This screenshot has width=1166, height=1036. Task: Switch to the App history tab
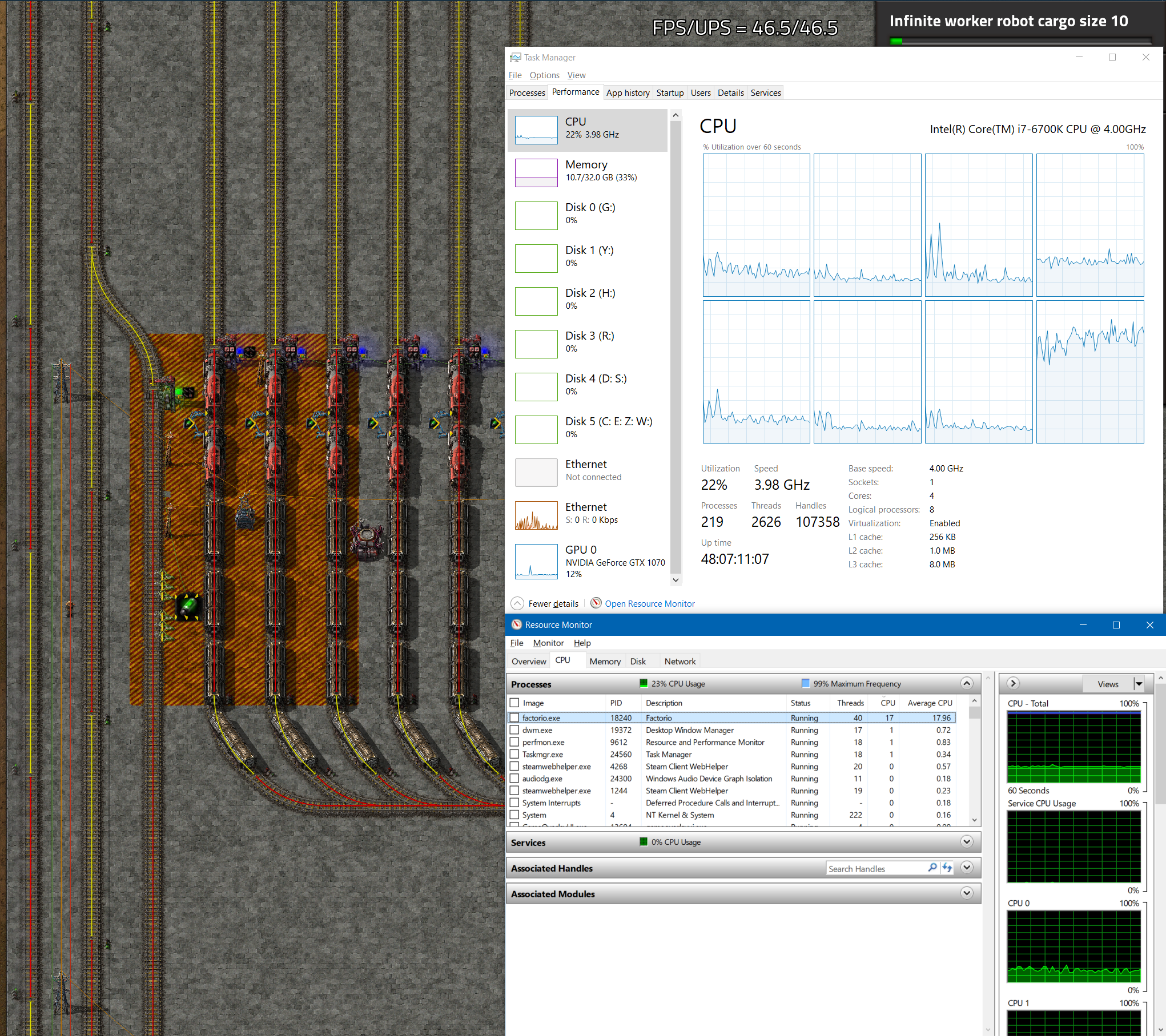628,92
